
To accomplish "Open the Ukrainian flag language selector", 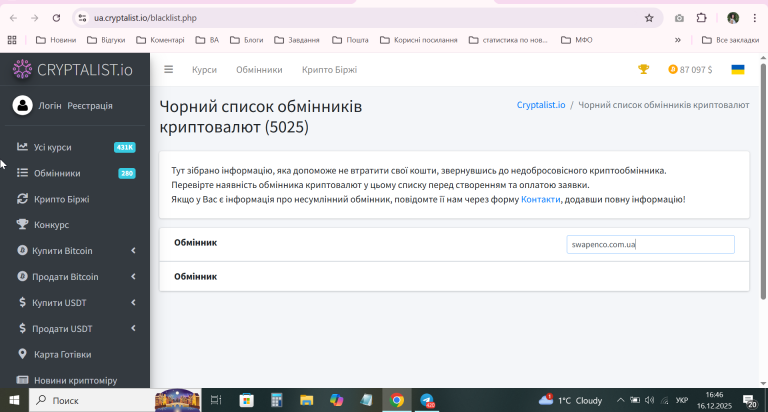I will 738,70.
